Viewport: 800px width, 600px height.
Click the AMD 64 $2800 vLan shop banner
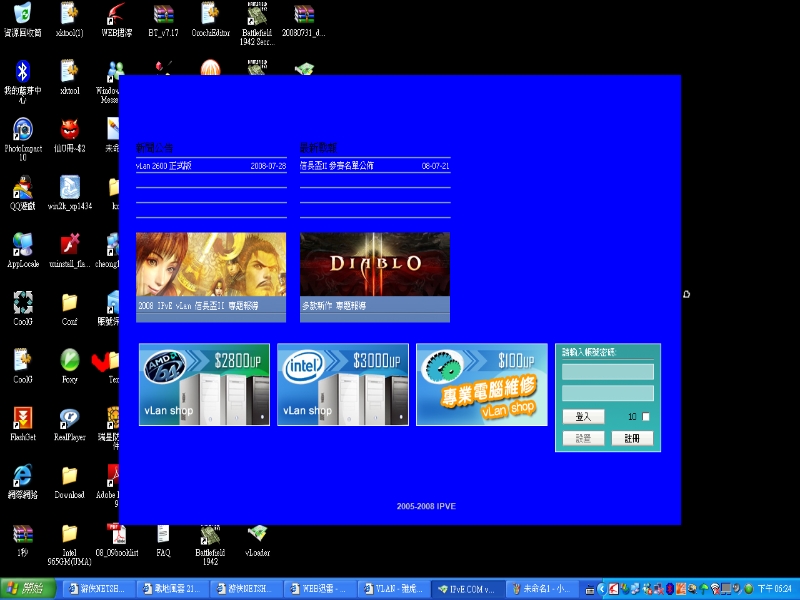[204, 385]
